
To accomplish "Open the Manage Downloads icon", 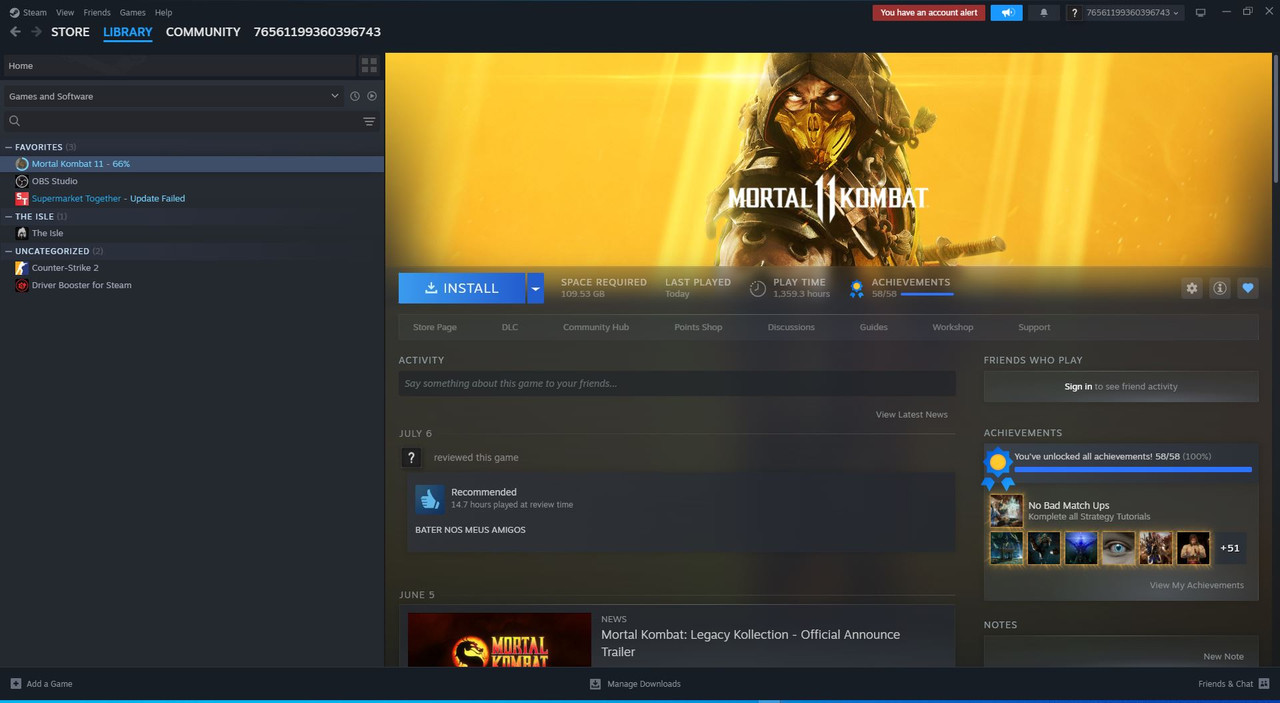I will pos(595,684).
